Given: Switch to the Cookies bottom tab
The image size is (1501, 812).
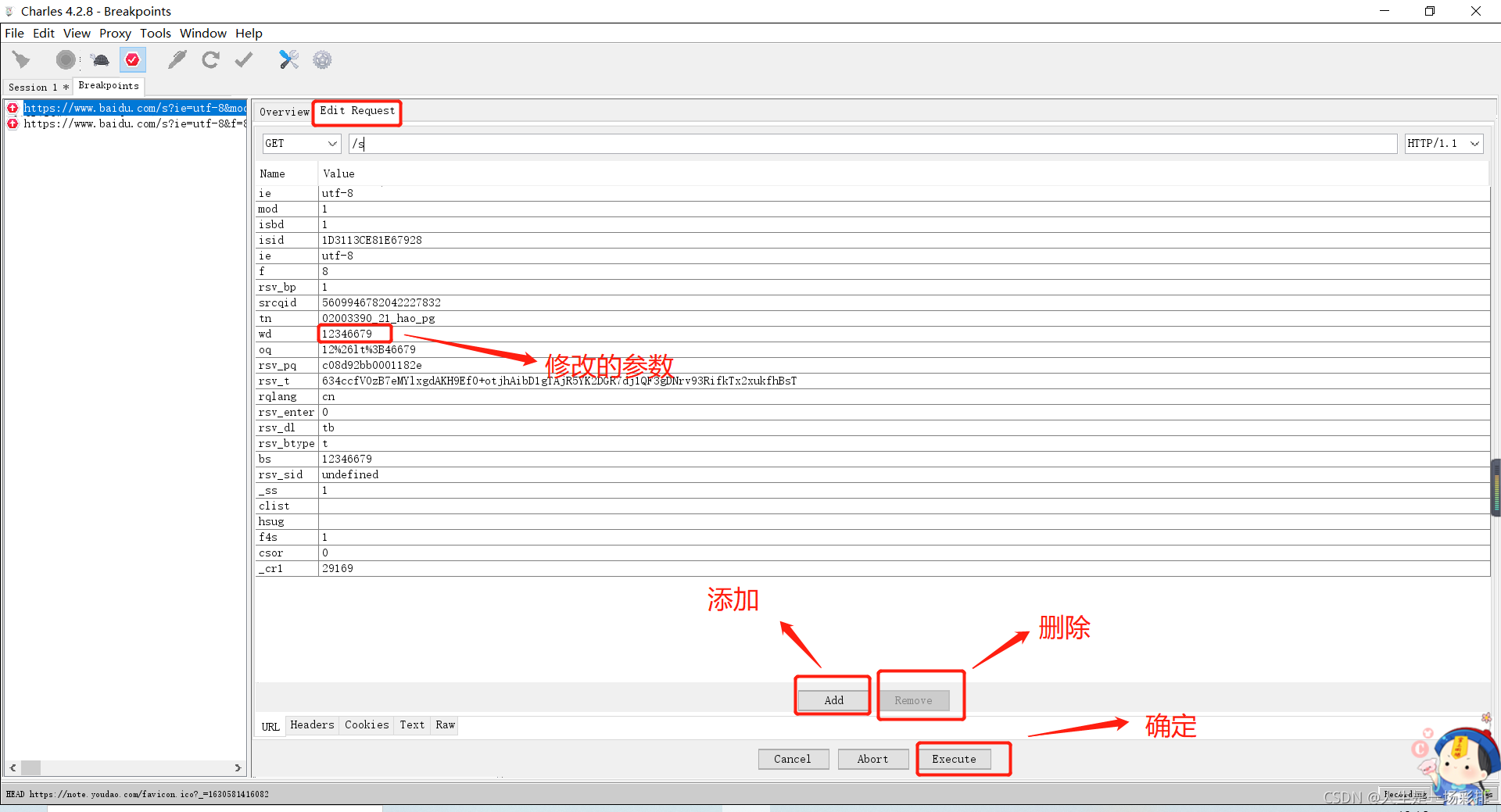Looking at the screenshot, I should 367,725.
